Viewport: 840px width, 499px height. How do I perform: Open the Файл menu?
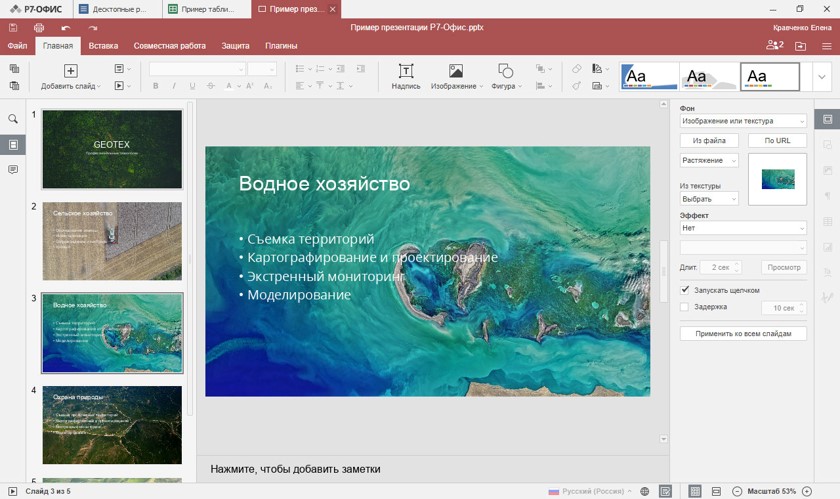(x=17, y=46)
